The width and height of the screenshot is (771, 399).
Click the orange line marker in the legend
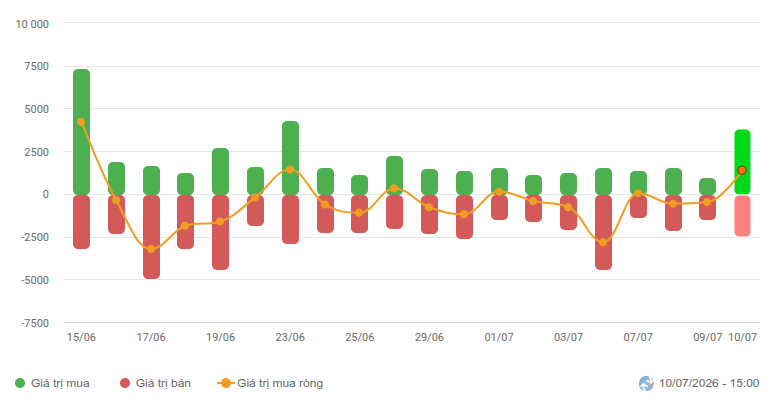(x=225, y=383)
